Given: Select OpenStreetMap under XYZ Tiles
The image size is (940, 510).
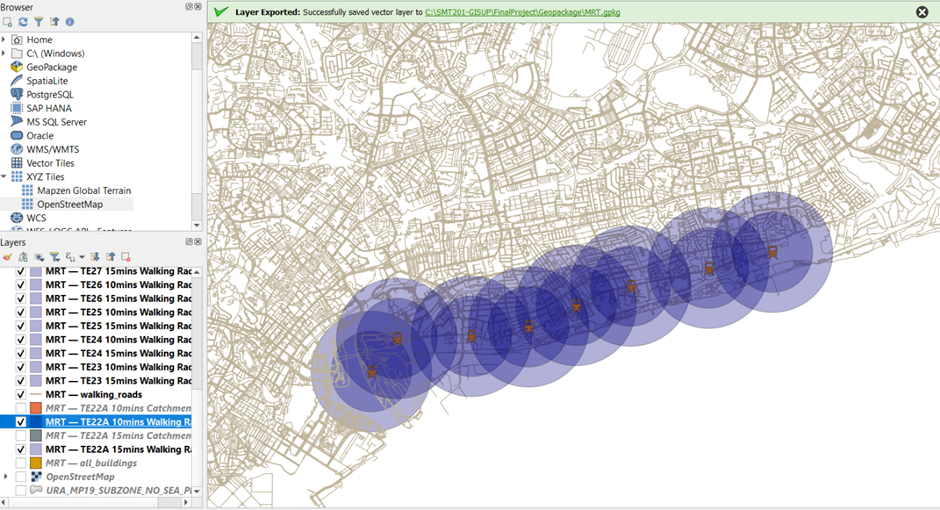Looking at the screenshot, I should (69, 204).
